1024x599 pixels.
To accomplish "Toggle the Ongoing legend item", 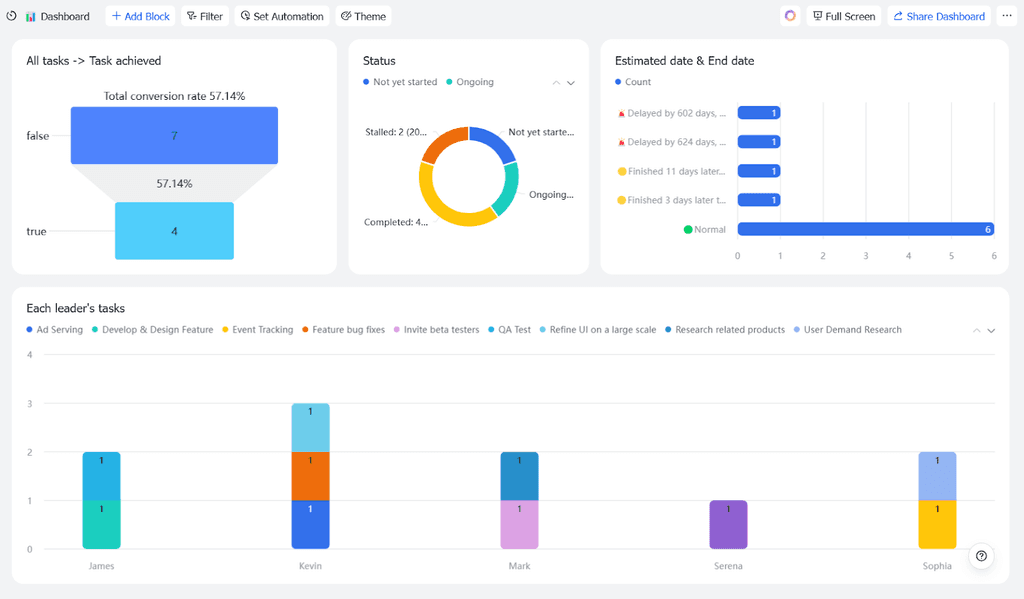I will click(x=470, y=82).
